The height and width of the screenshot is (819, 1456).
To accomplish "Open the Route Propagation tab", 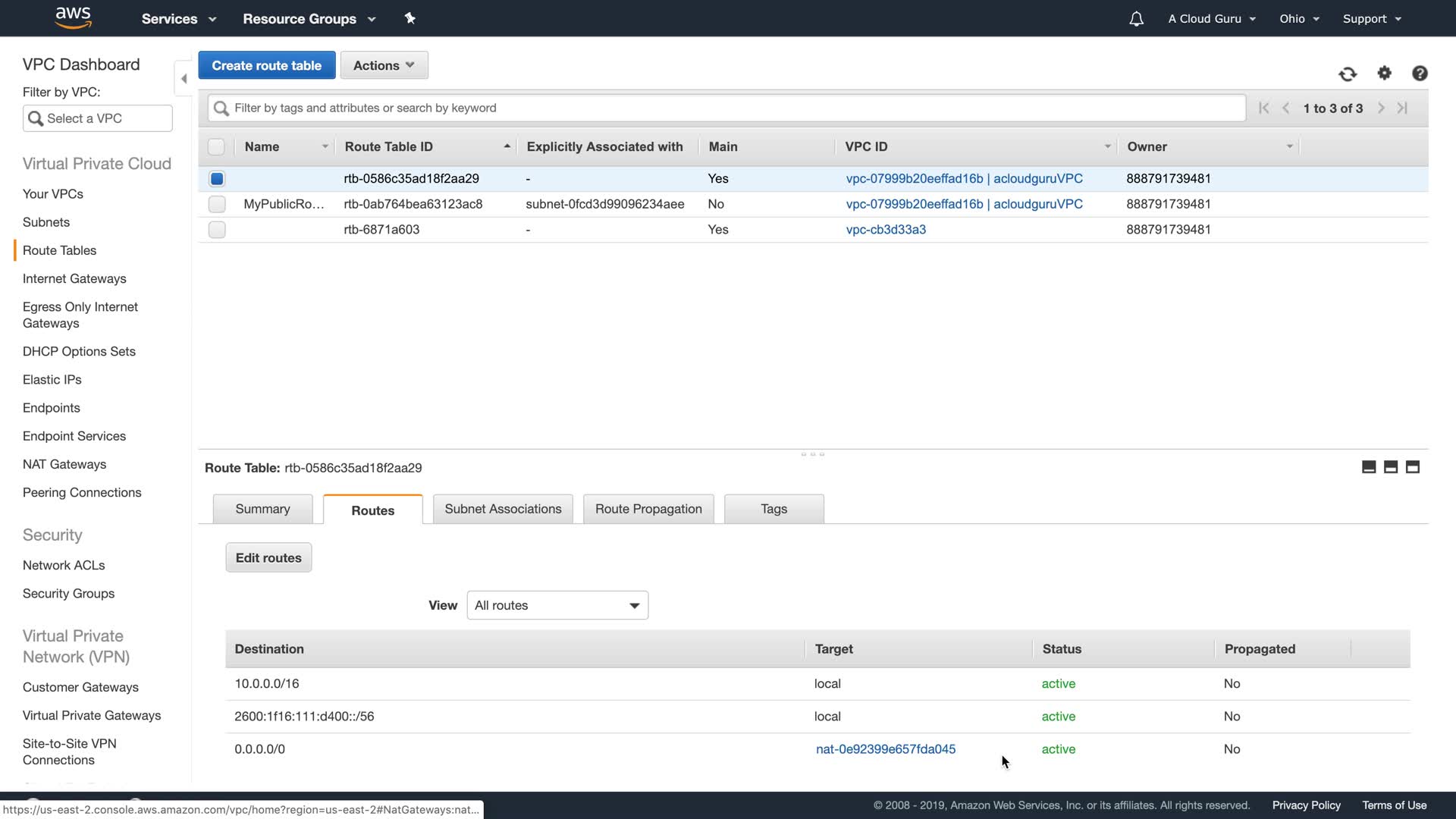I will (x=648, y=509).
